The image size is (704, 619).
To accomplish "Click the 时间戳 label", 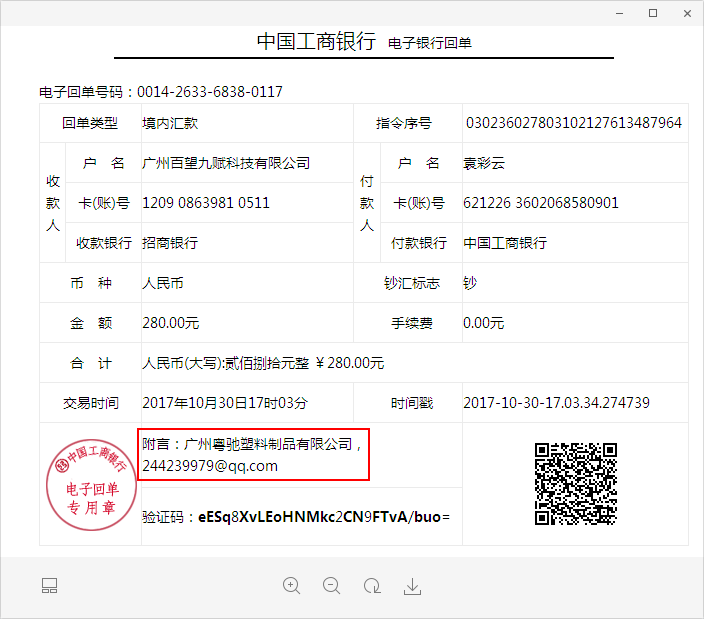I will pos(412,403).
